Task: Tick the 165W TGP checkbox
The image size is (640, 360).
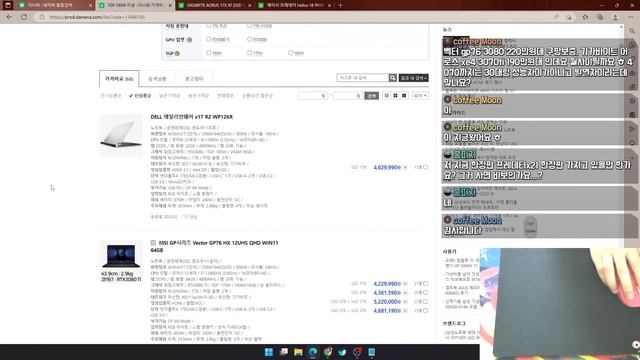Action: coord(209,53)
